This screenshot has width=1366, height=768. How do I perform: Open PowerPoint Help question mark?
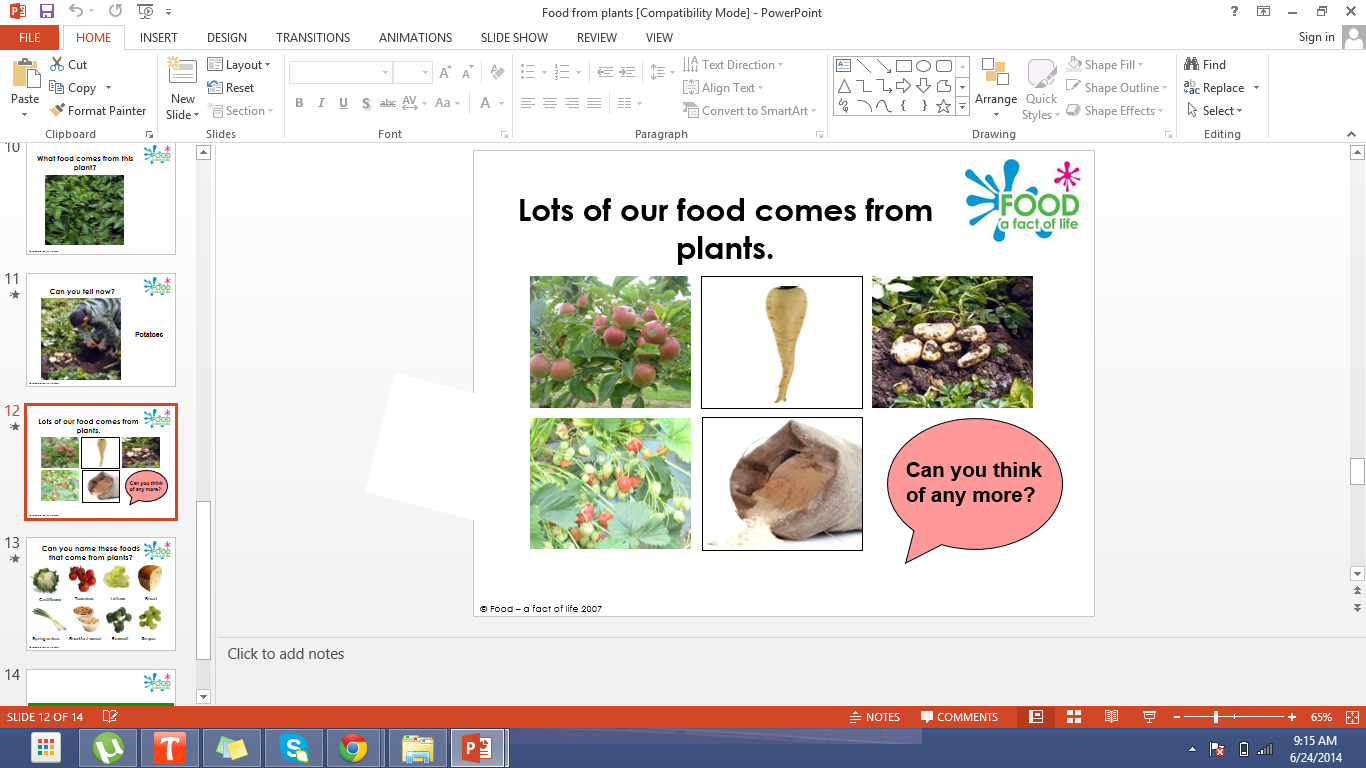[x=1235, y=11]
